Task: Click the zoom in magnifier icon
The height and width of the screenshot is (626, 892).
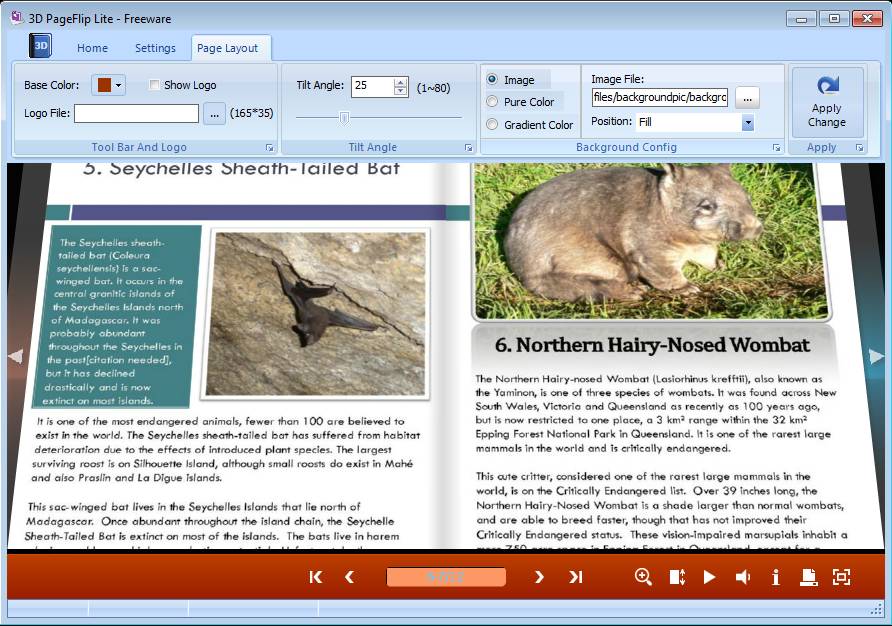Action: pos(643,577)
